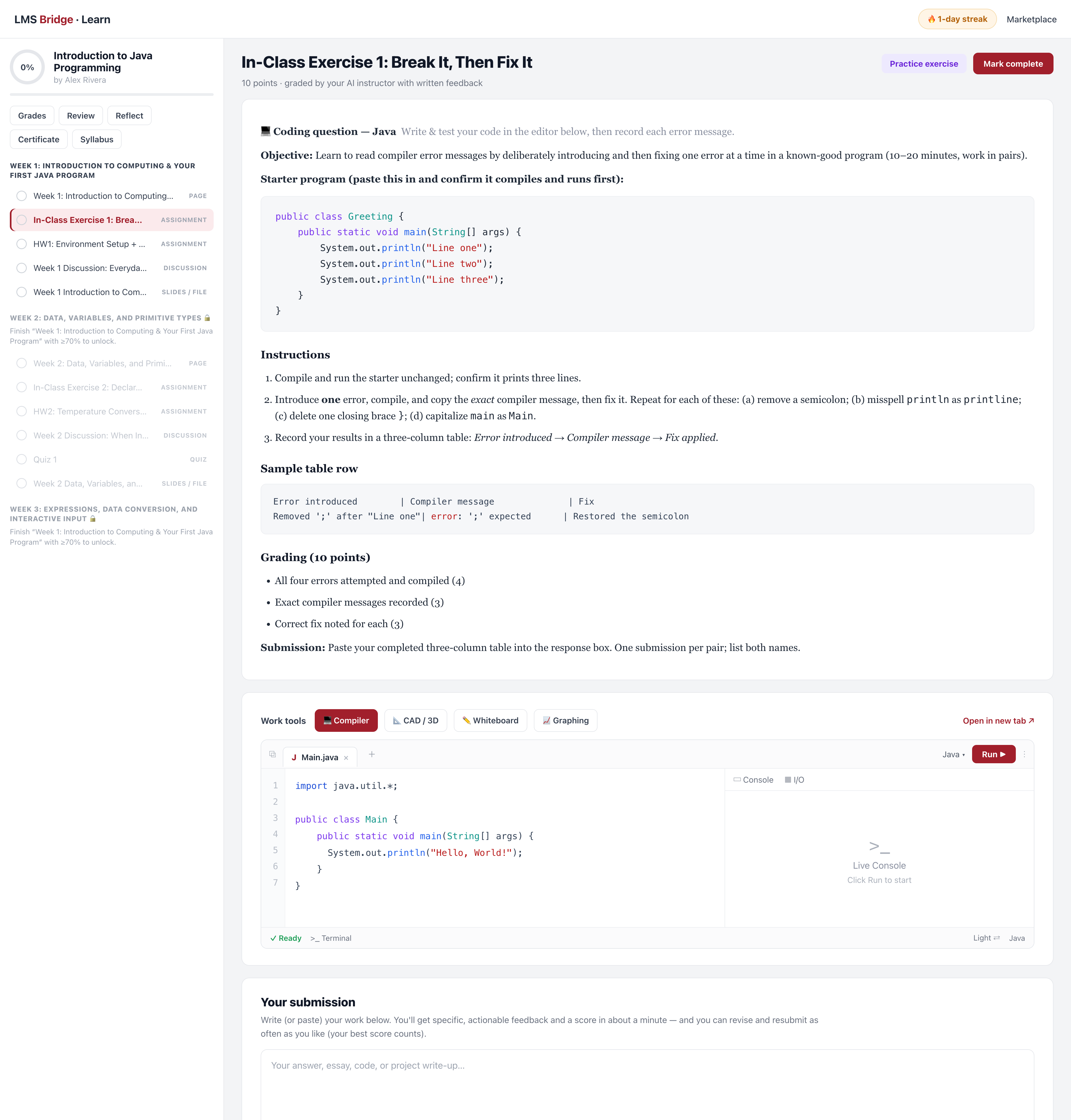This screenshot has width=1071, height=1120.
Task: Click the Live Console prompt placeholder
Action: [879, 862]
